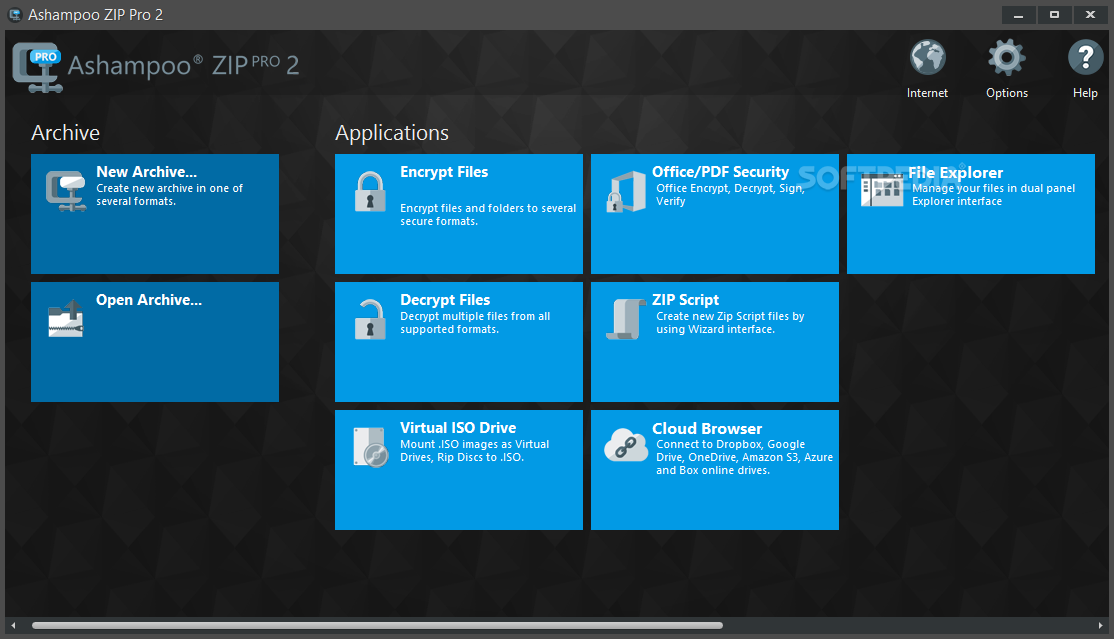Start the ZIP Script tile title
Screen dimensions: 1114x639
pos(686,300)
